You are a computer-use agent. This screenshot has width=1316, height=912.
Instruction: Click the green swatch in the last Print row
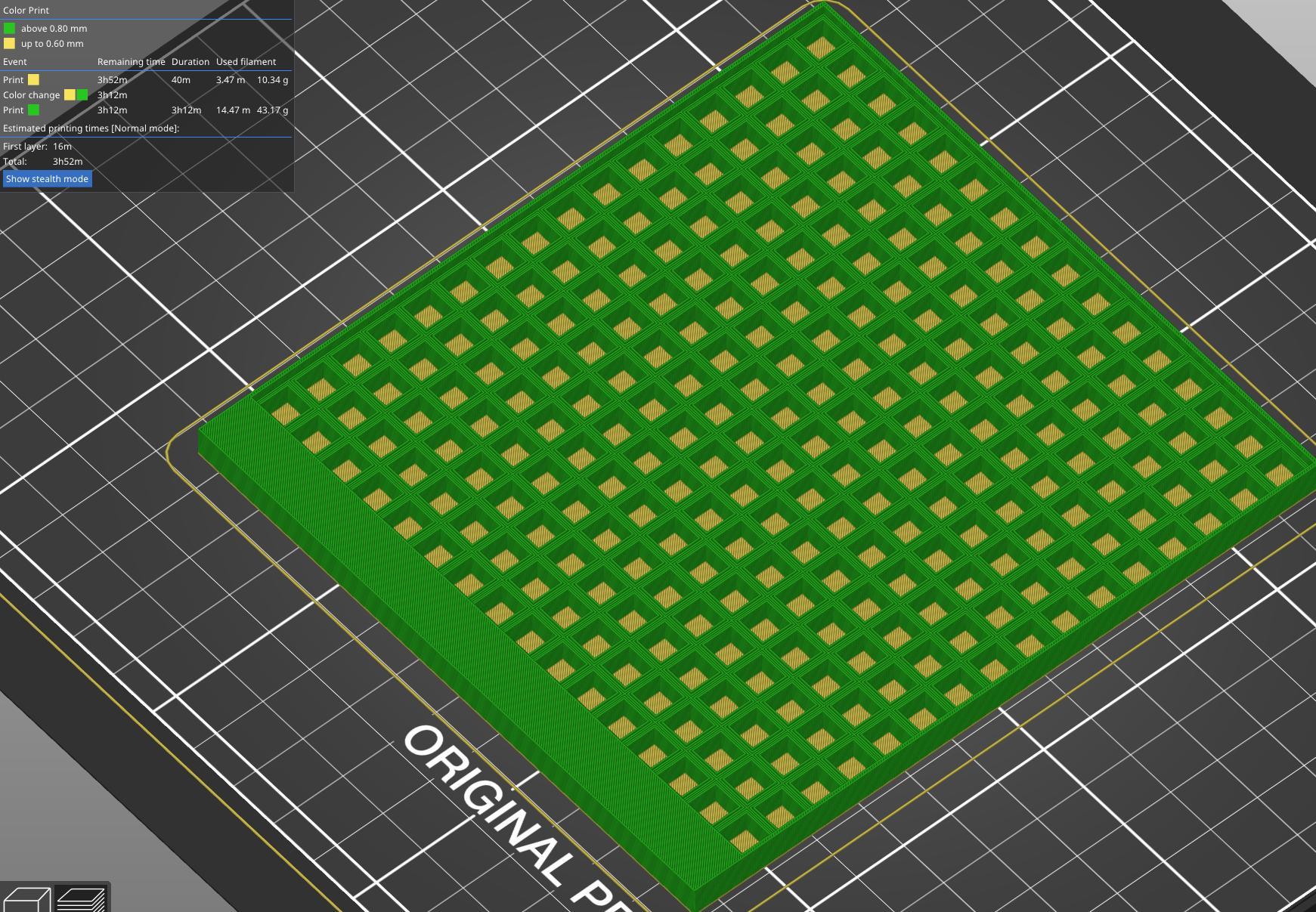(x=33, y=110)
